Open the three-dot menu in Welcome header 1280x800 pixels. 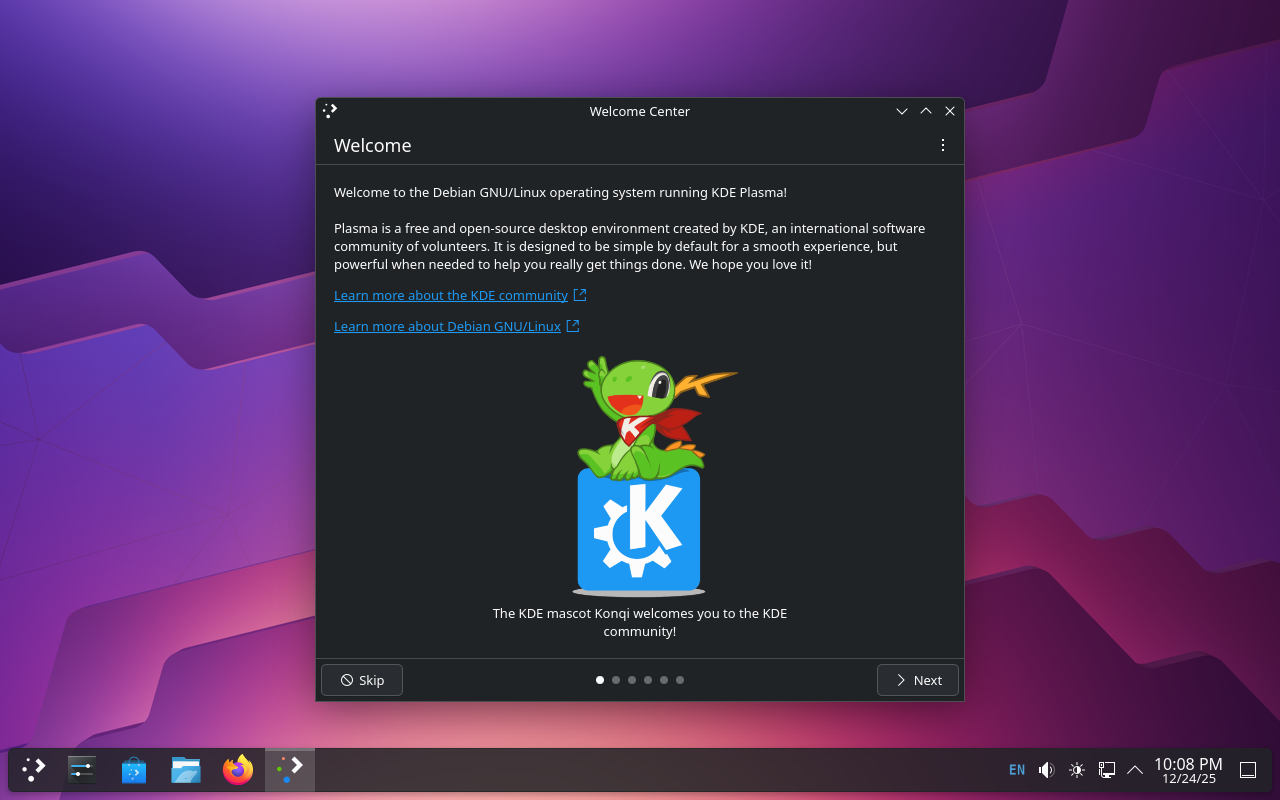(x=942, y=145)
